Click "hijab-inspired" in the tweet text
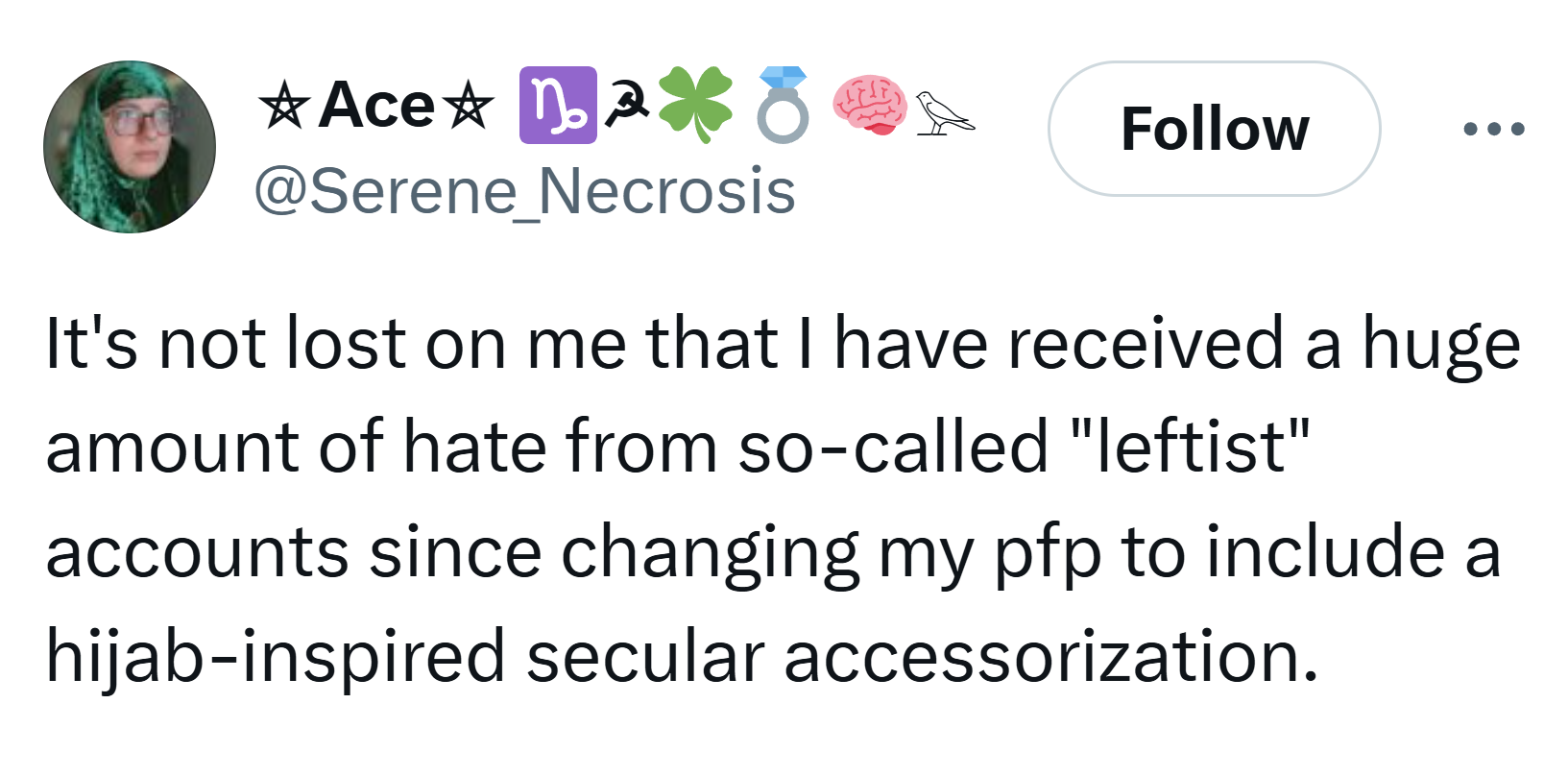The width and height of the screenshot is (1568, 776). (275, 658)
